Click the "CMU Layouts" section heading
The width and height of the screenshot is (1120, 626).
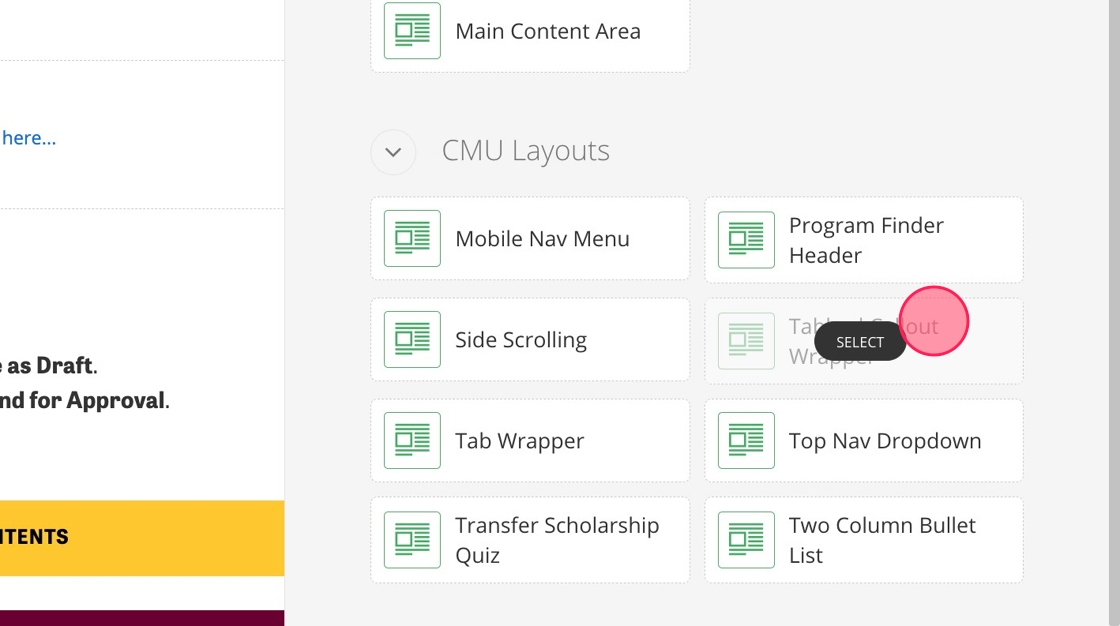[x=525, y=151]
